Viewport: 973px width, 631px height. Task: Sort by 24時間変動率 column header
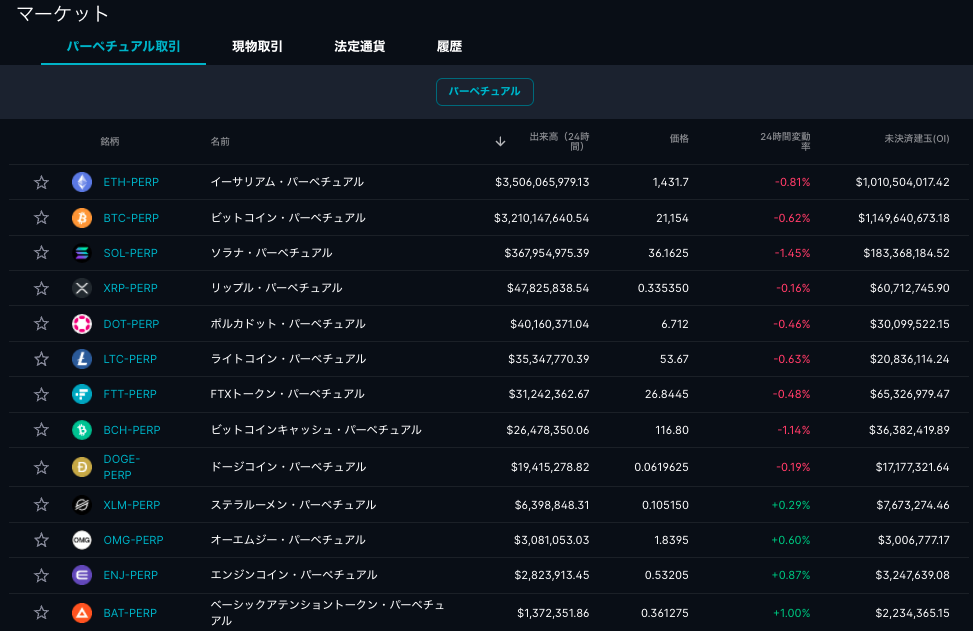[x=785, y=141]
